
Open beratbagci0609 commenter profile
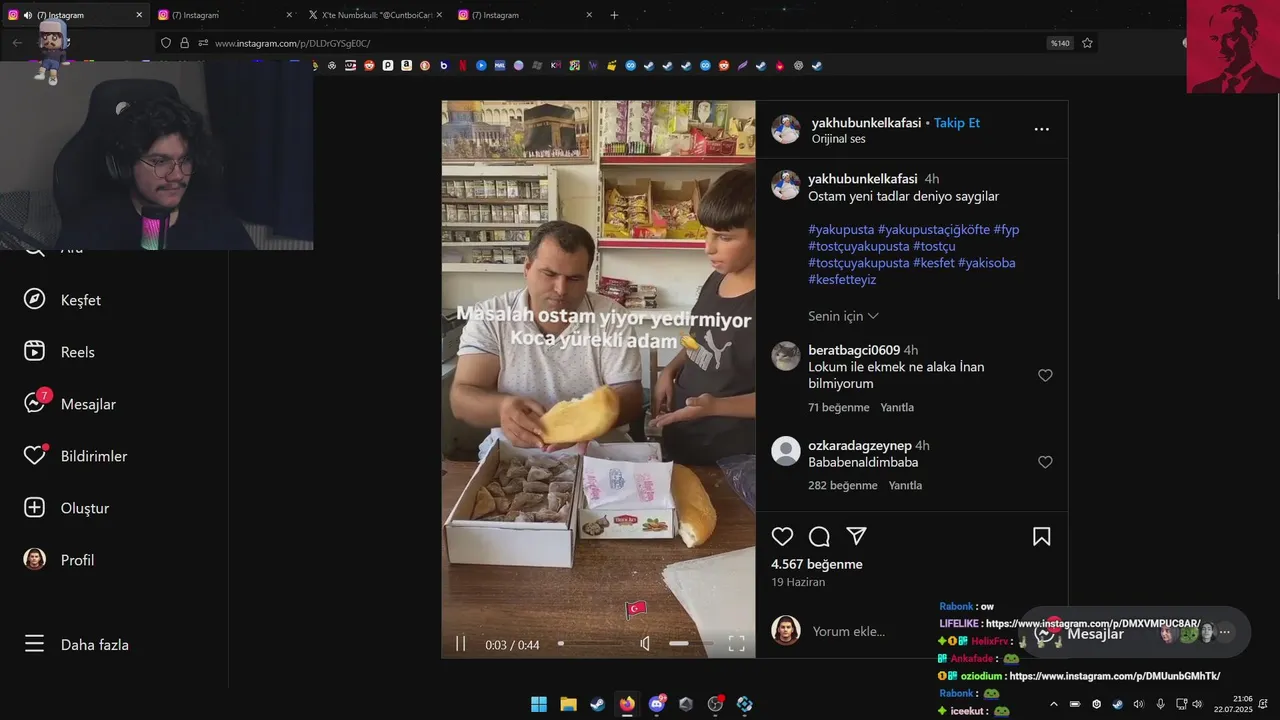click(x=854, y=350)
